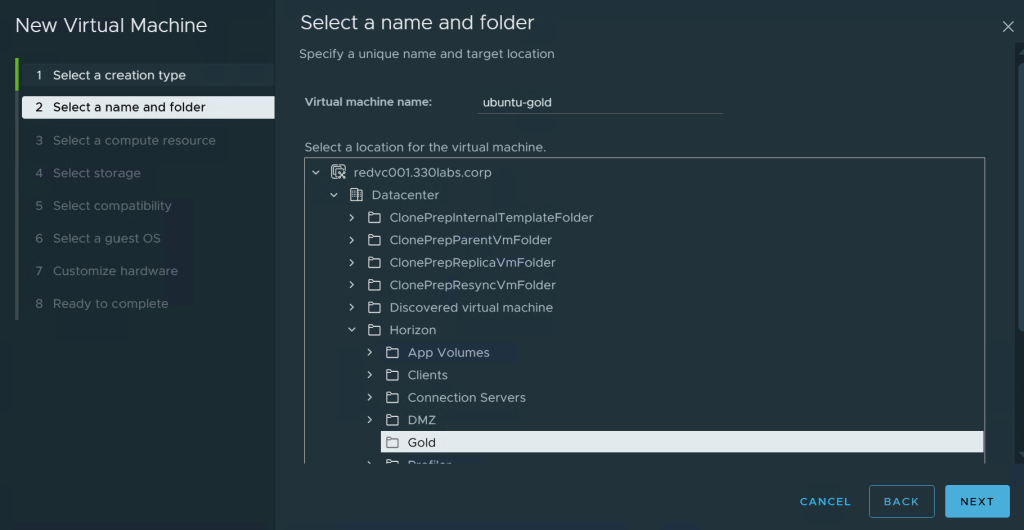Select the Horizon folder row
This screenshot has height=530, width=1024.
413,330
